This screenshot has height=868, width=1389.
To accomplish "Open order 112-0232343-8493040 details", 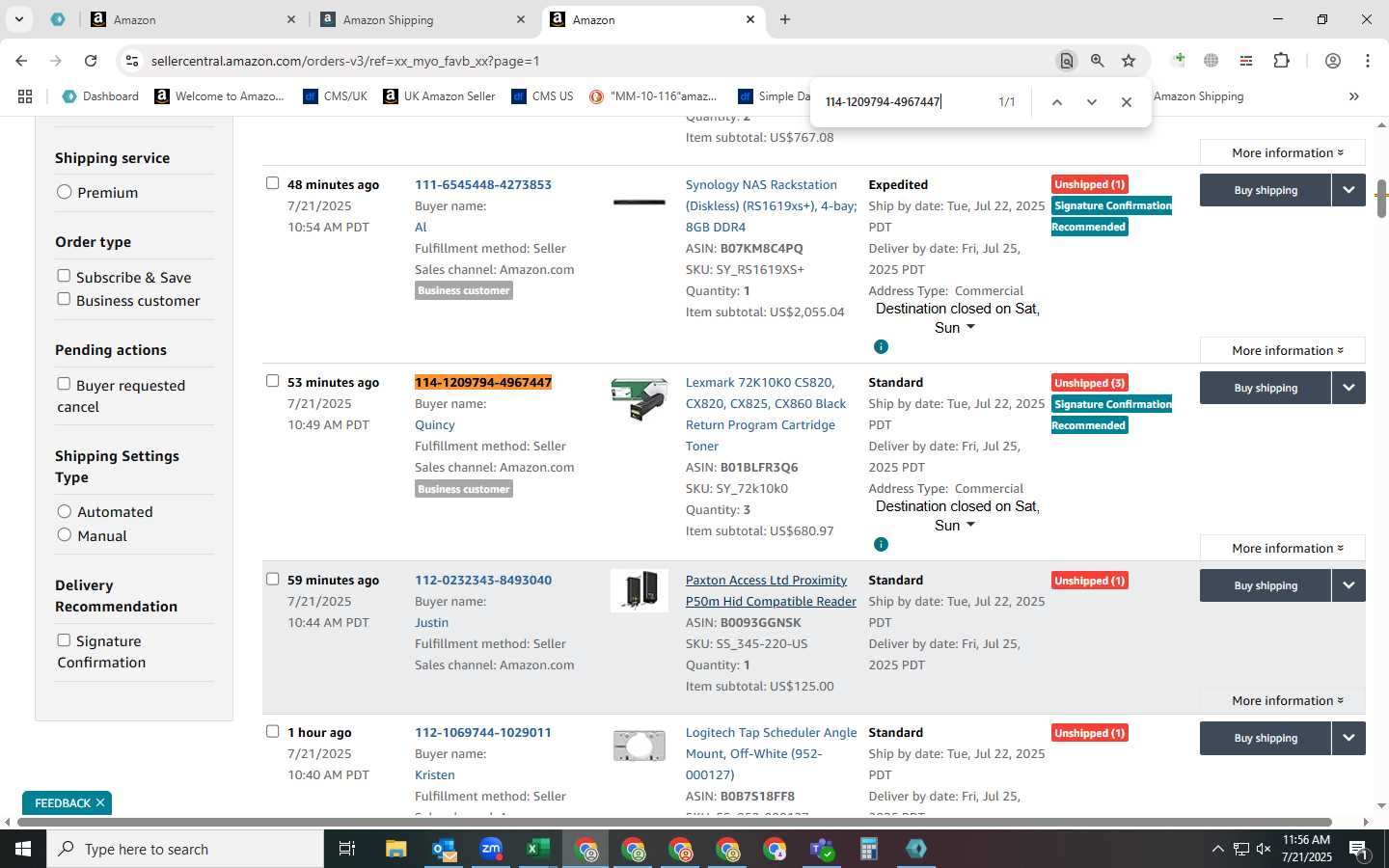I will pyautogui.click(x=483, y=580).
